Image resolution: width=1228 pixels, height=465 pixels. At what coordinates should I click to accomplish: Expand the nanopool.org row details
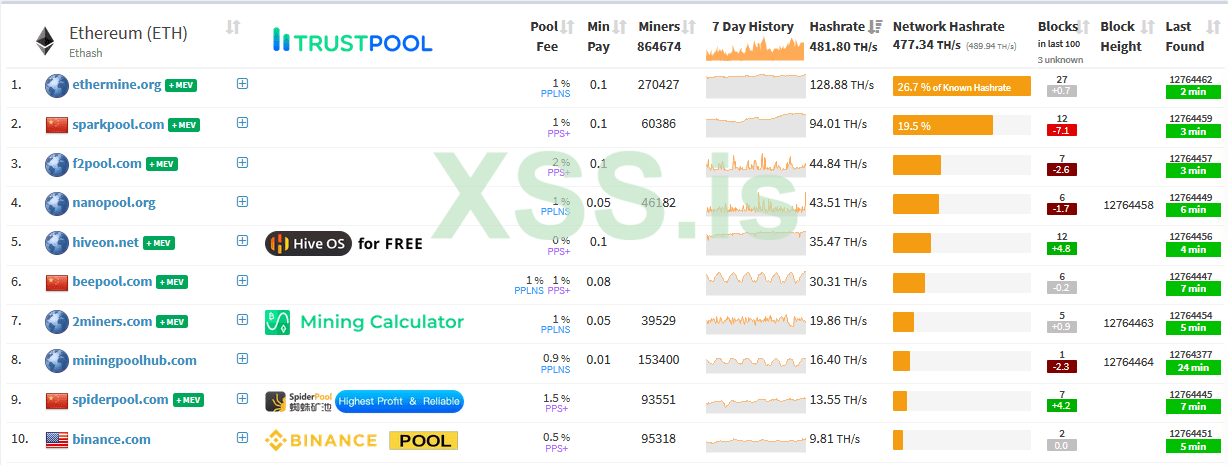tap(242, 202)
